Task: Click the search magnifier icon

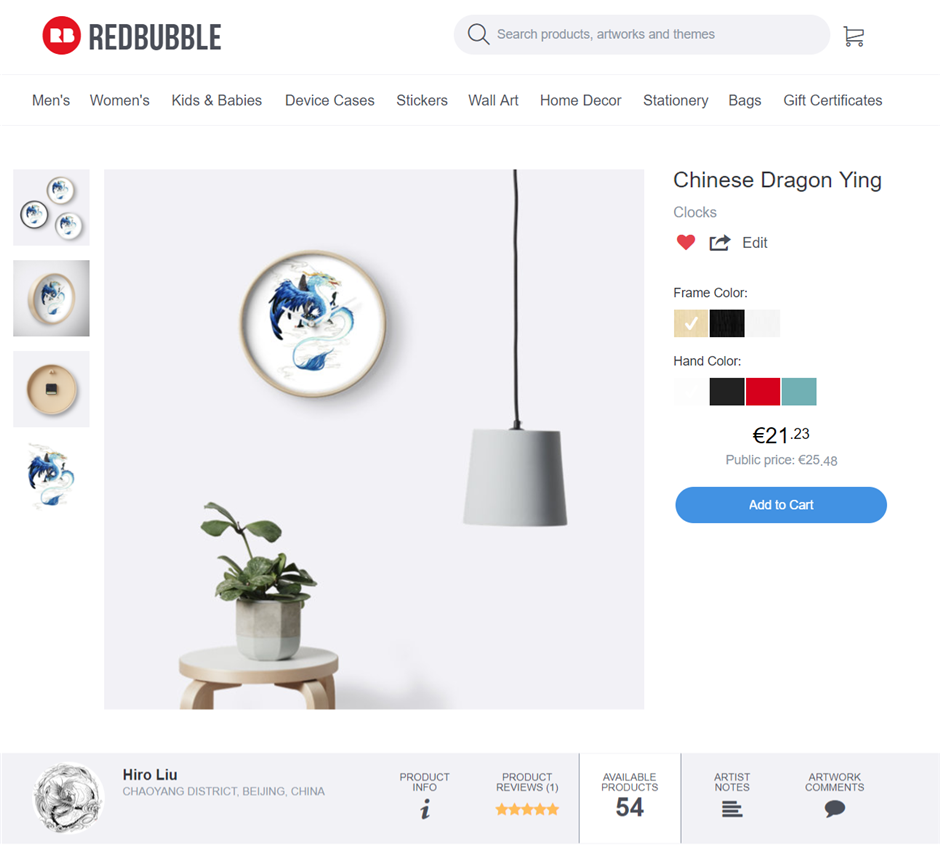Action: point(478,34)
